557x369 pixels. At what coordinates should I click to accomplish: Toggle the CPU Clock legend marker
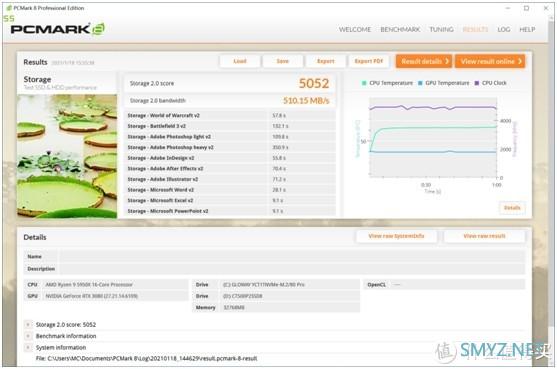pyautogui.click(x=477, y=83)
